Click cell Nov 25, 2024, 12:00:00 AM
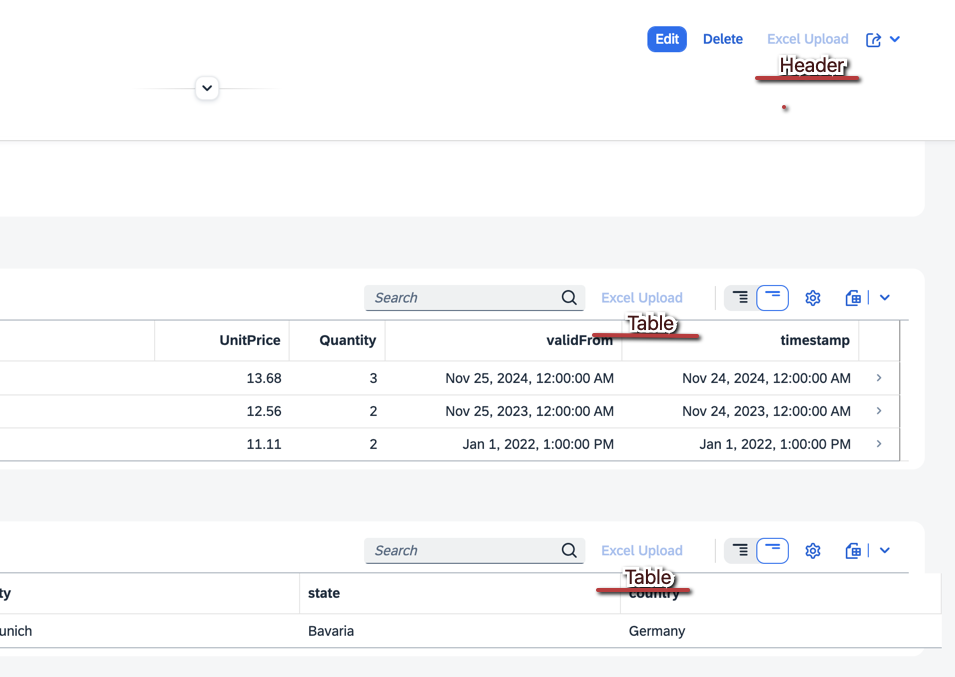The image size is (955, 677). click(x=529, y=378)
